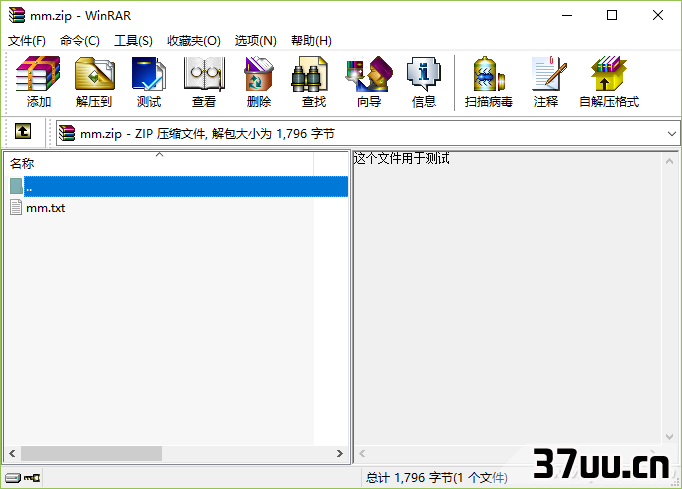Launch the 向导 (Wizard) tool
Screen dimensions: 682x489
[x=369, y=81]
